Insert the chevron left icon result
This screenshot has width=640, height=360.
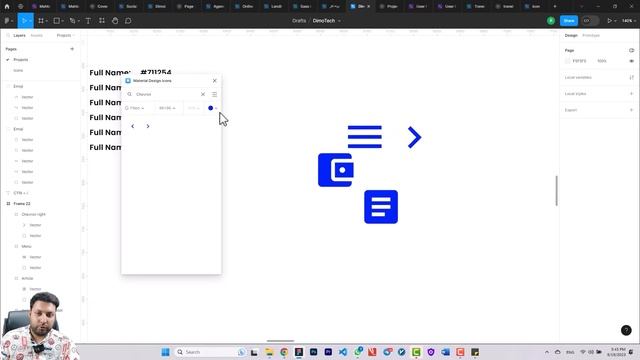point(133,126)
